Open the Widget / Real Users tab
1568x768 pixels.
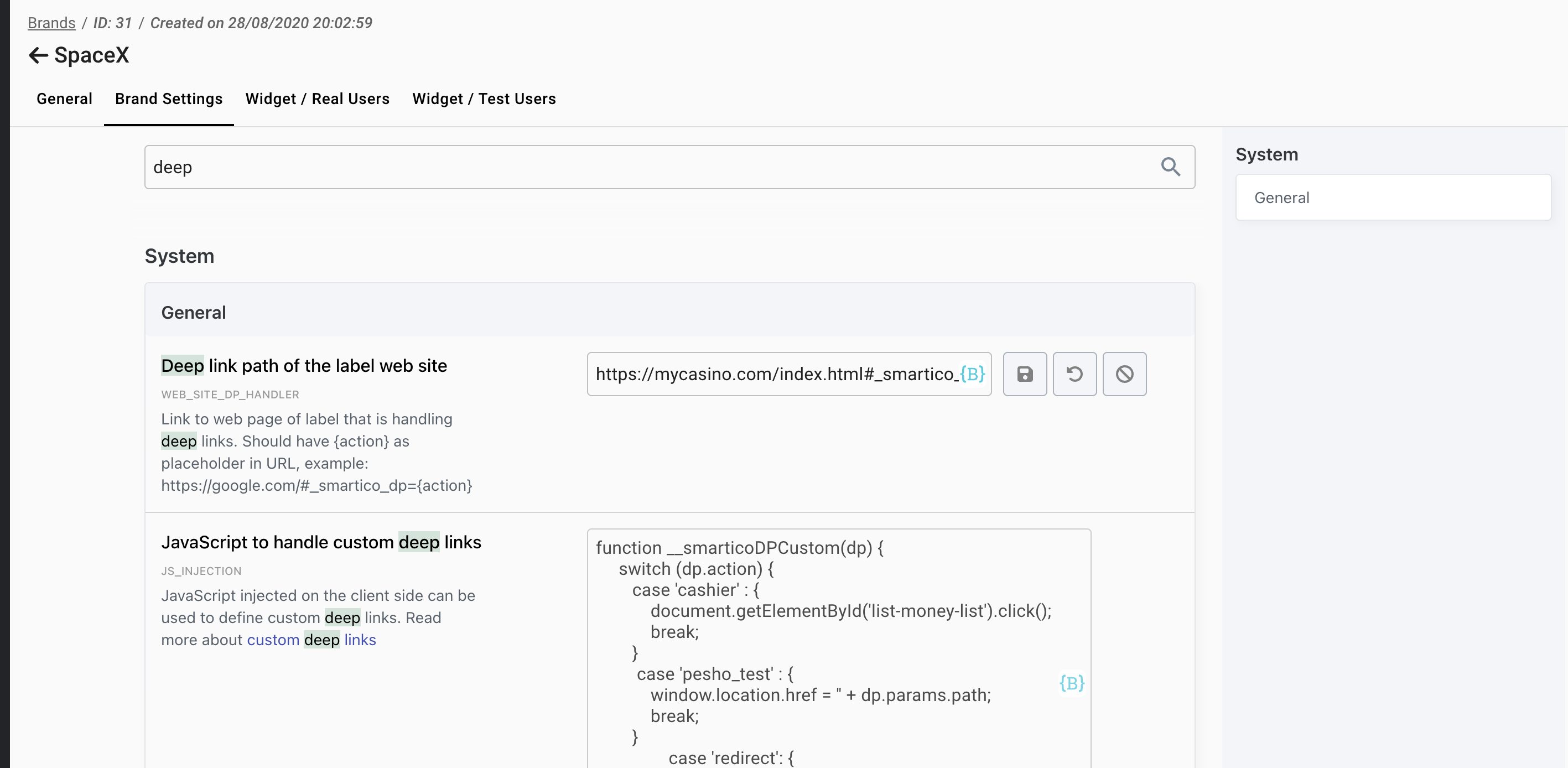click(x=317, y=98)
